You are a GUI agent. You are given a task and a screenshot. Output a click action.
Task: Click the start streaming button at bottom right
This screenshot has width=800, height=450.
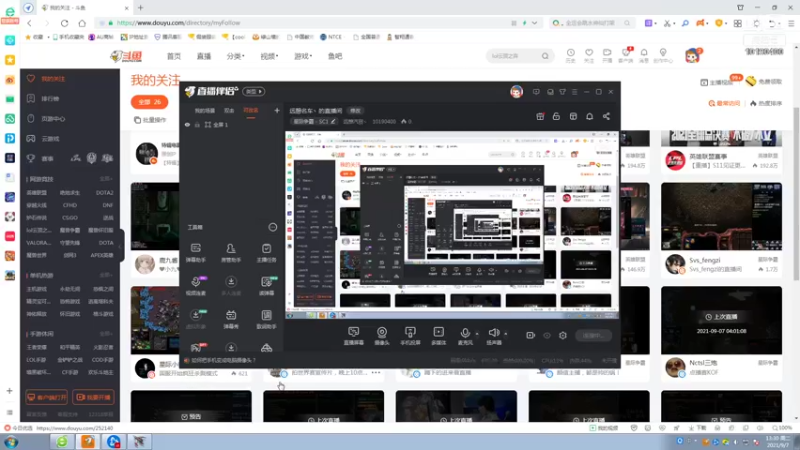pos(593,335)
